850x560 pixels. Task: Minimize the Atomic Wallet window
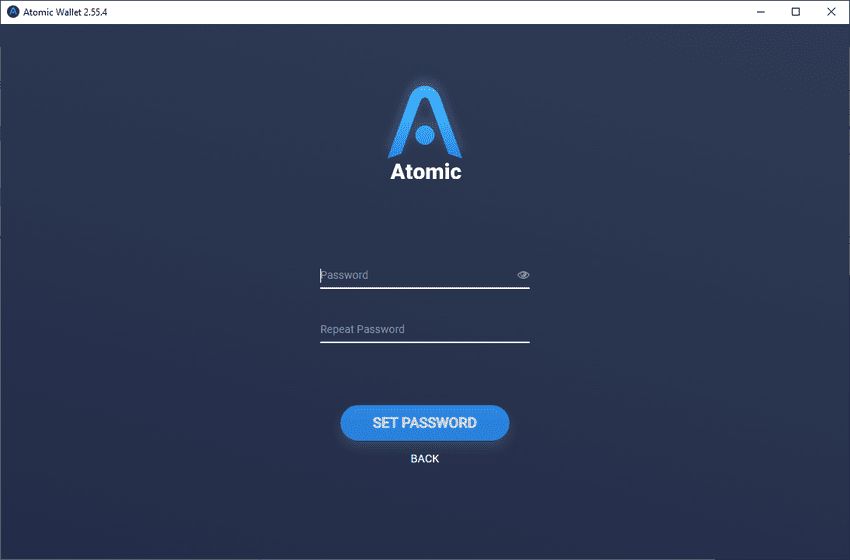click(x=761, y=12)
